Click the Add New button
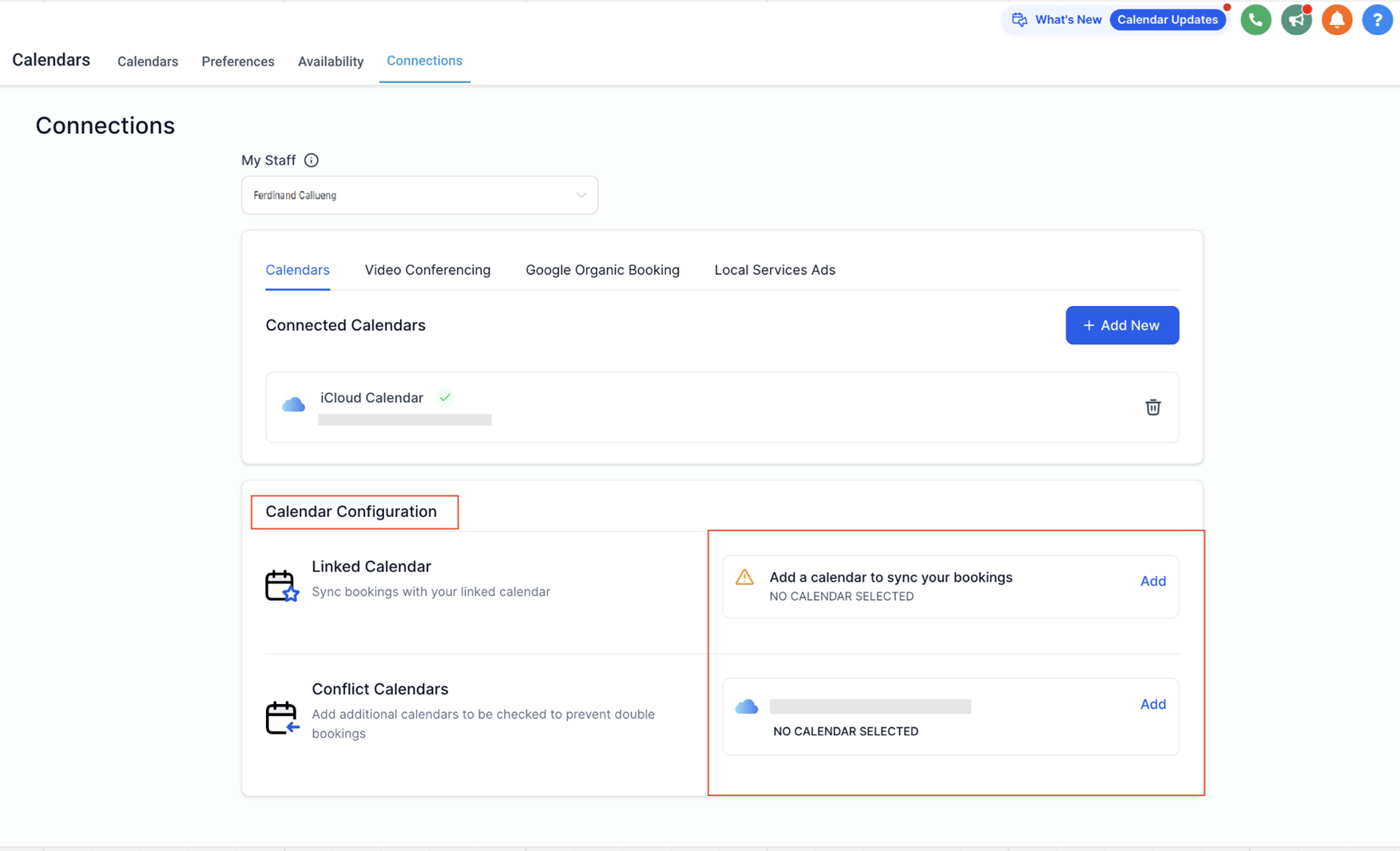The image size is (1400, 851). pos(1121,325)
